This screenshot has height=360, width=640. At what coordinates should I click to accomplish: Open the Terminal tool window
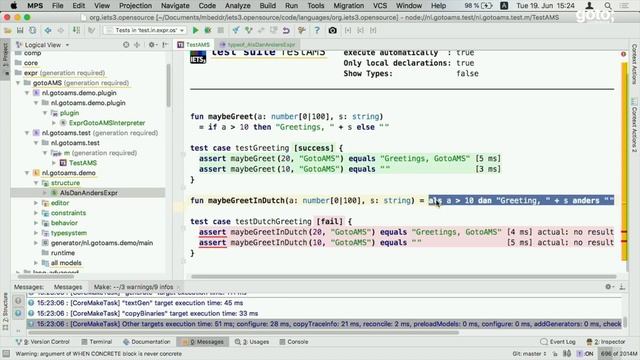[x=96, y=342]
